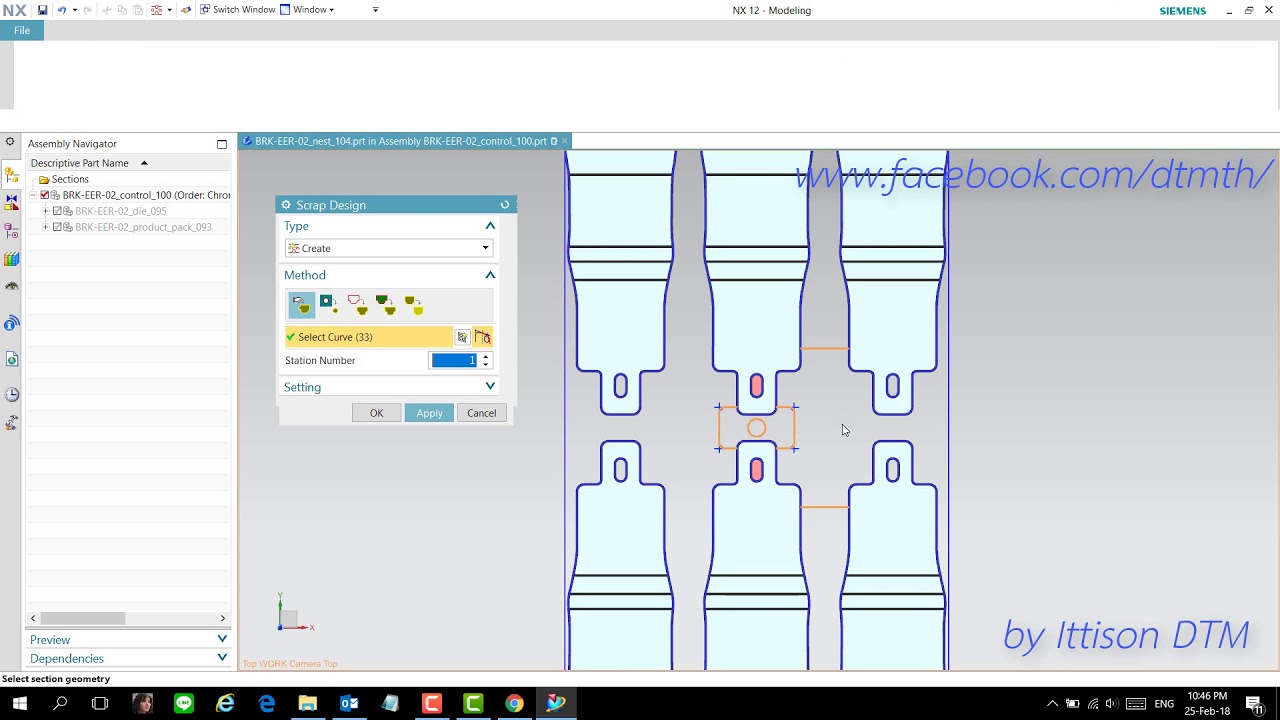Open the Internet Explorer page icon in sidebar

[x=11, y=358]
